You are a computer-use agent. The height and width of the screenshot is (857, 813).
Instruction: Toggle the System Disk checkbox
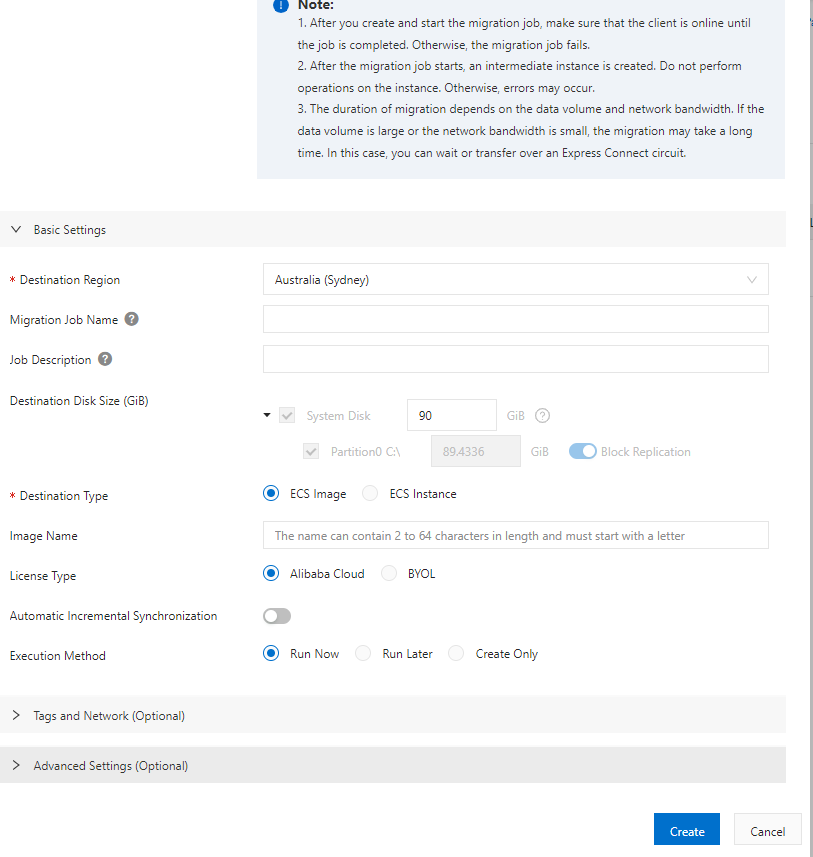[x=288, y=416]
